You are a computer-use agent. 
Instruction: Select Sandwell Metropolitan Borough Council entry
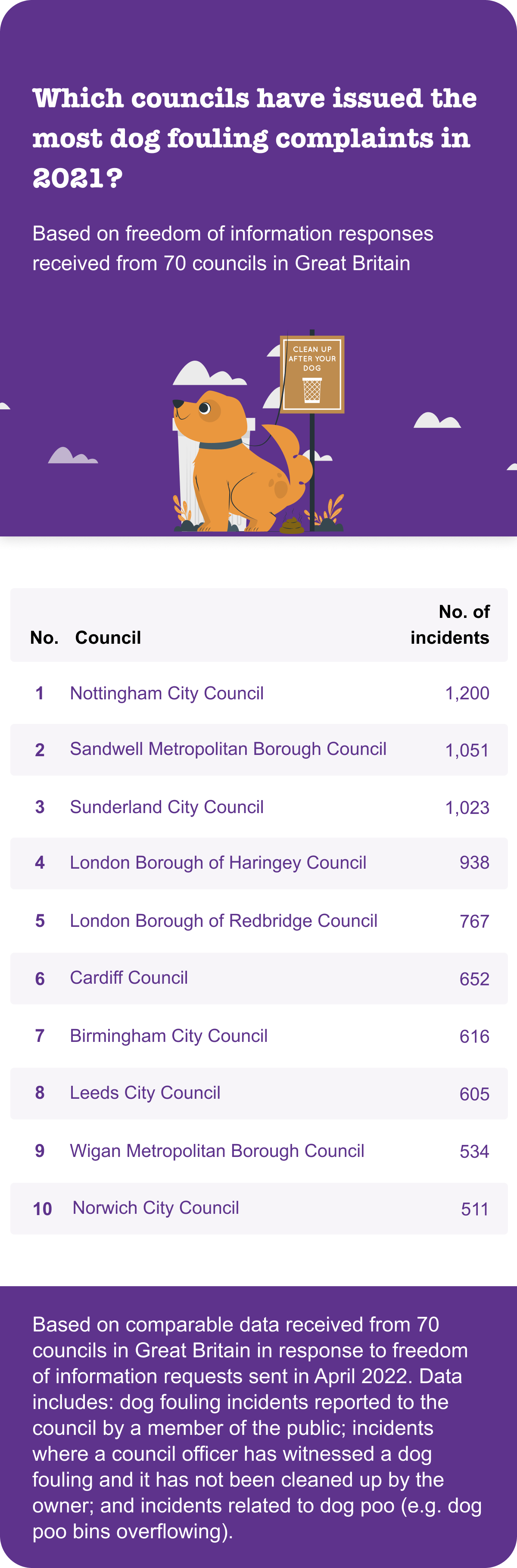(x=259, y=749)
